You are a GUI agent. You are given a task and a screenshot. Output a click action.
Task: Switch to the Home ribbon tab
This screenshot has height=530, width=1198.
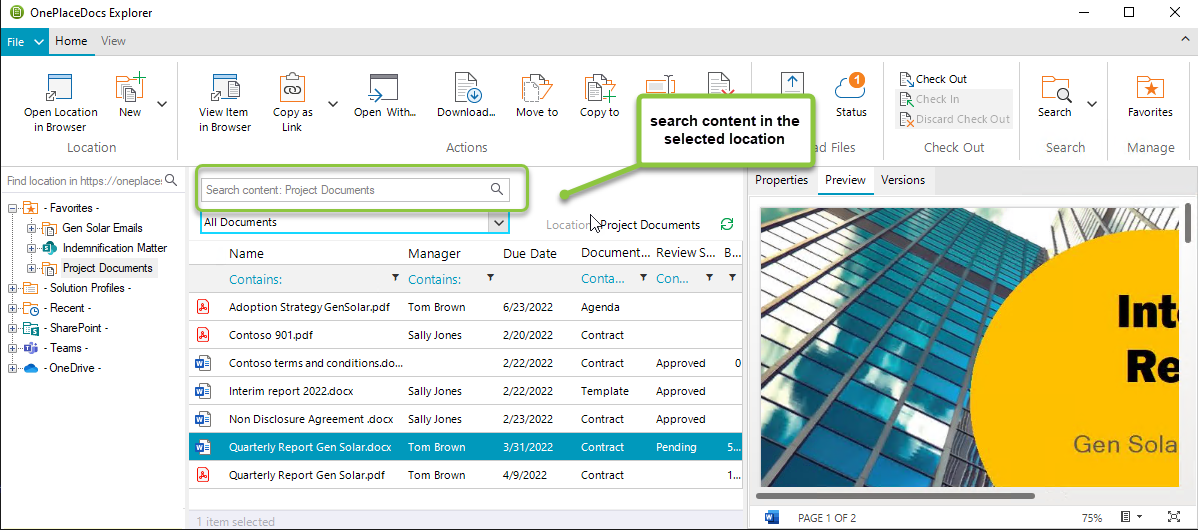[x=71, y=41]
